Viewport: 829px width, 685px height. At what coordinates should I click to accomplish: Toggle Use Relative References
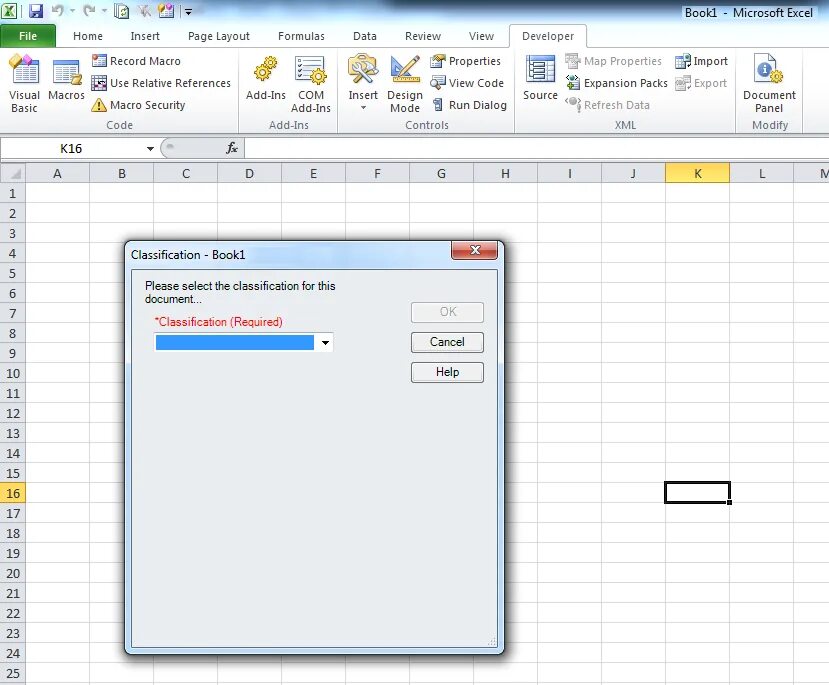[x=161, y=83]
